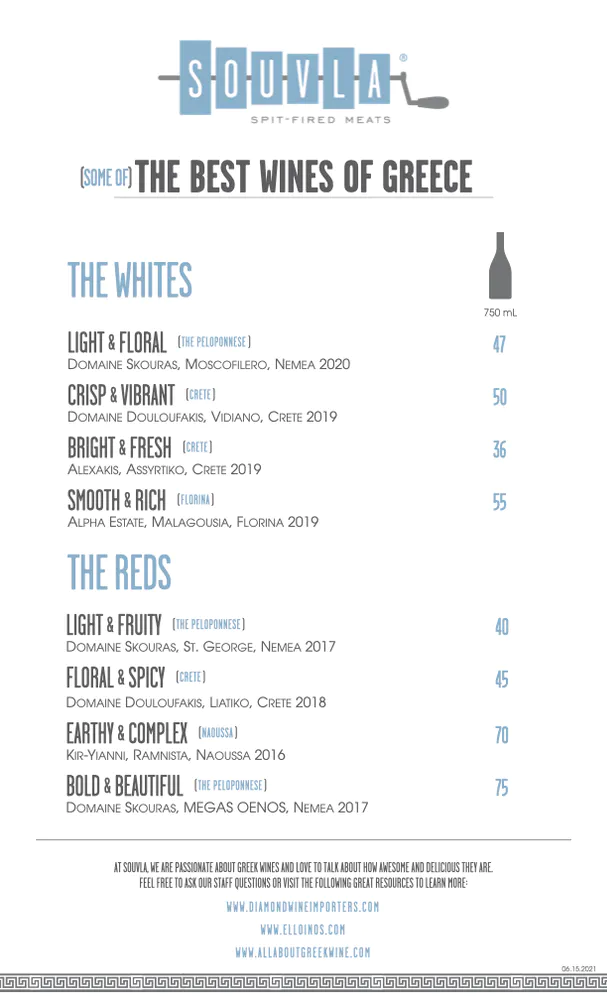Click the Crisp & Vibrant wine title
The width and height of the screenshot is (607, 1000).
(x=121, y=395)
